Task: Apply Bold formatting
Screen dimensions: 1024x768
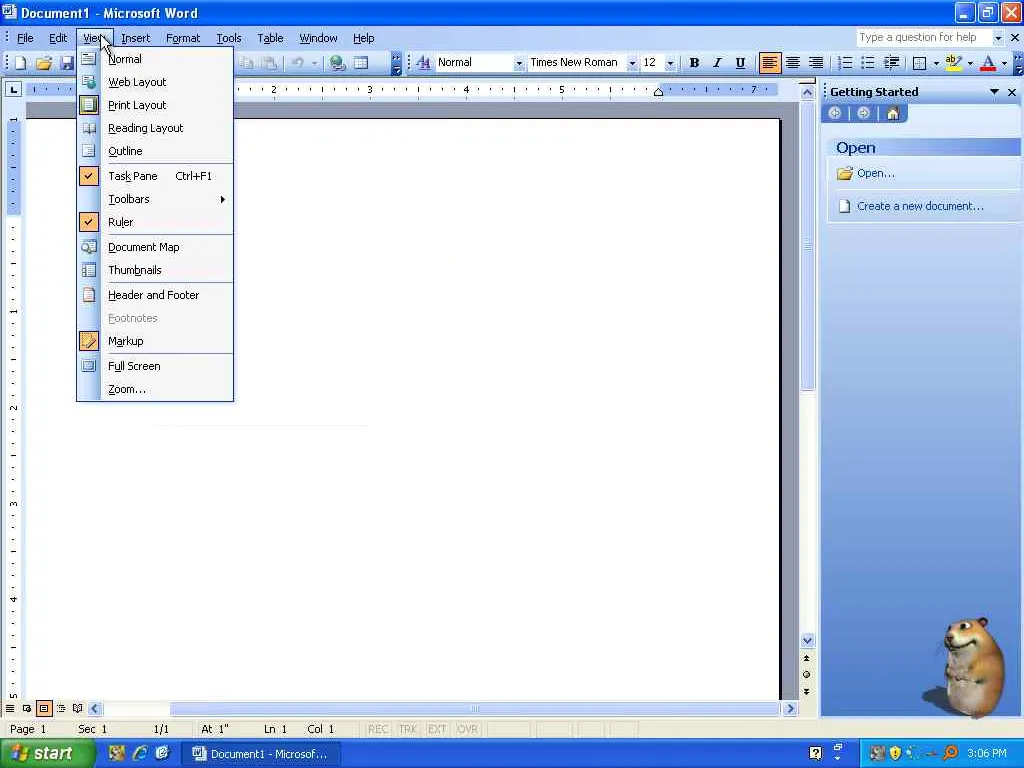Action: [x=694, y=63]
